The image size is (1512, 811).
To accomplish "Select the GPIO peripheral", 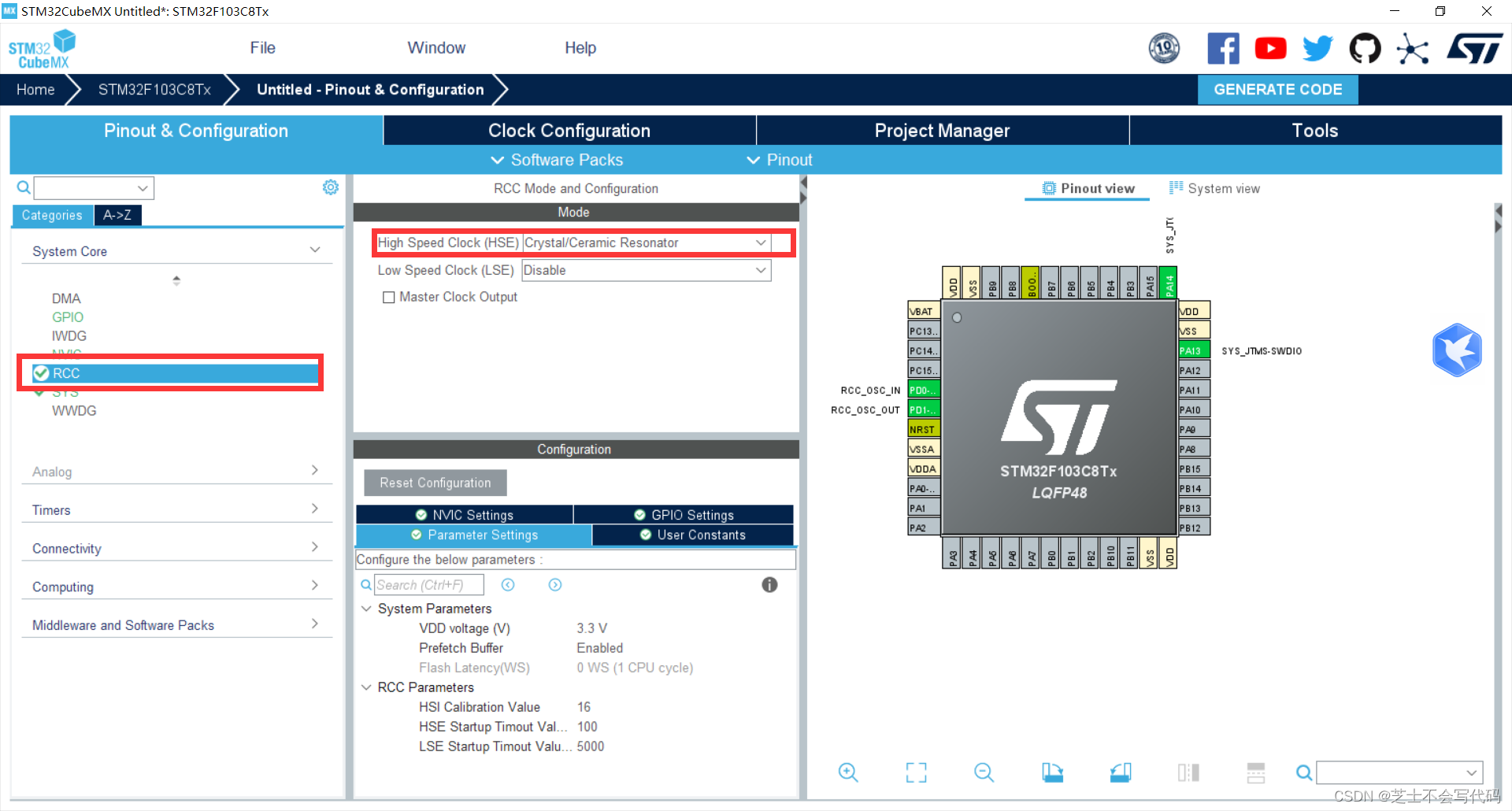I will (68, 317).
